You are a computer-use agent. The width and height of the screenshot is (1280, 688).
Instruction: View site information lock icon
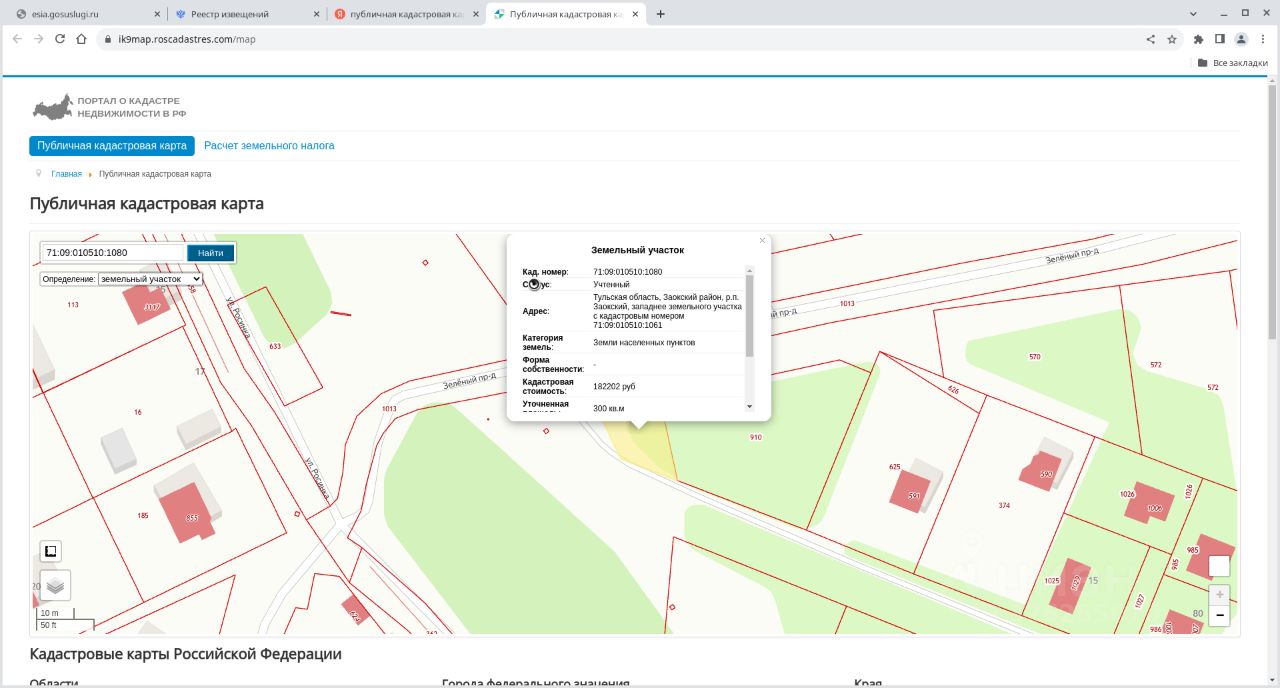(x=107, y=39)
